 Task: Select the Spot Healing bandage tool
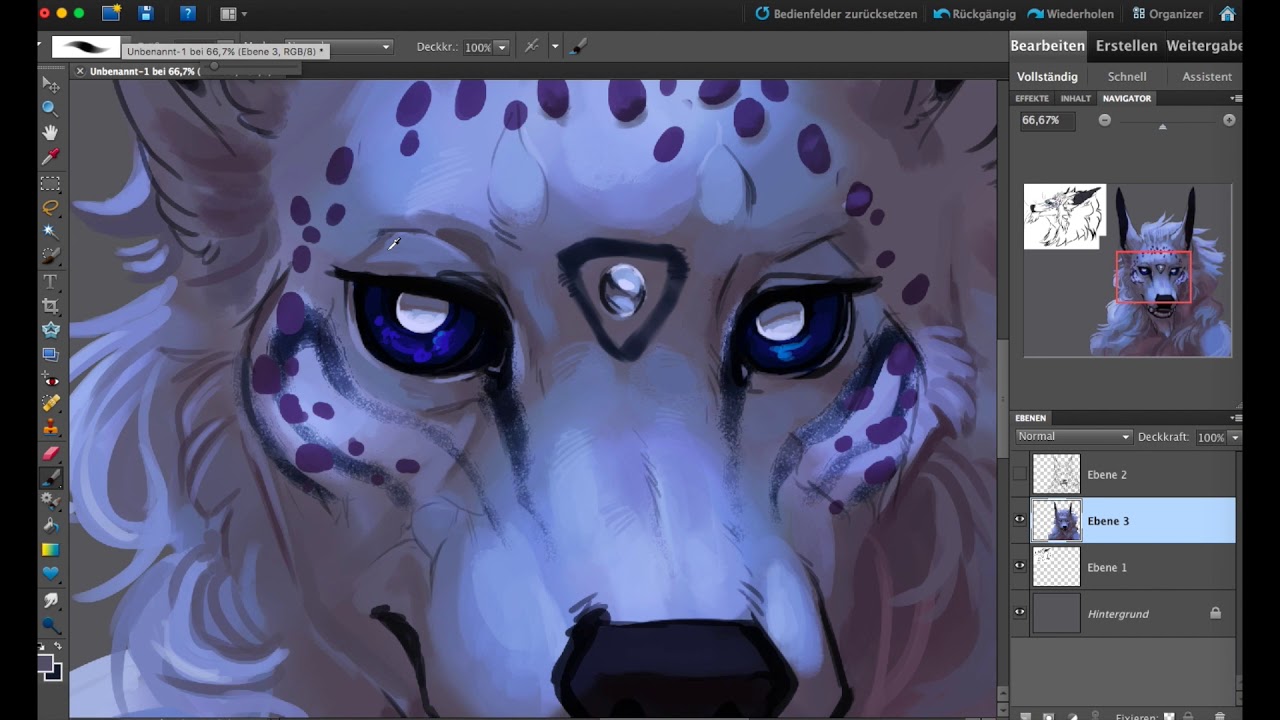pyautogui.click(x=50, y=404)
